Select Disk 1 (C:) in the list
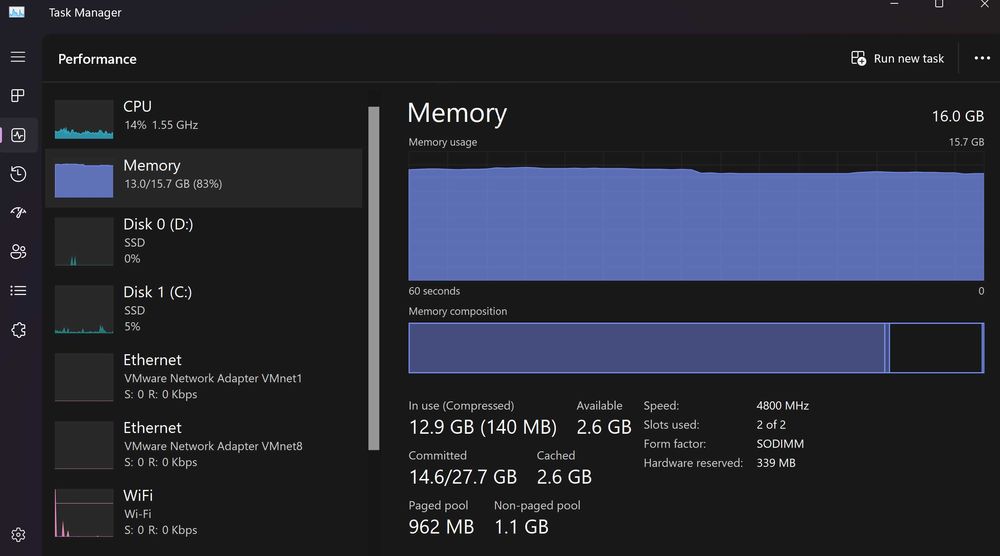The width and height of the screenshot is (1000, 556). pos(204,309)
